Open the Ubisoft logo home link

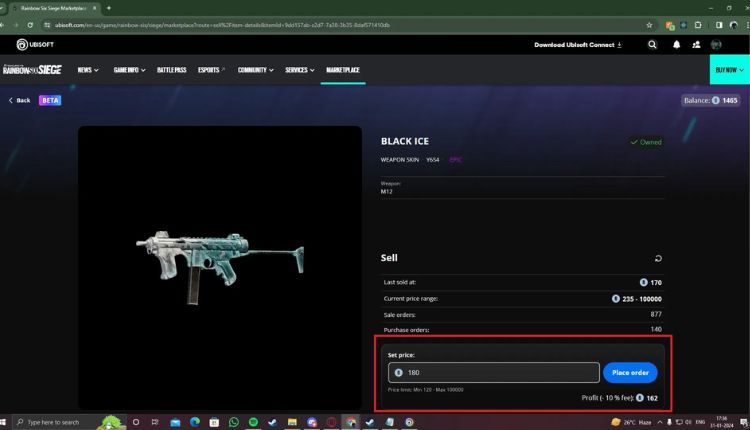coord(35,44)
